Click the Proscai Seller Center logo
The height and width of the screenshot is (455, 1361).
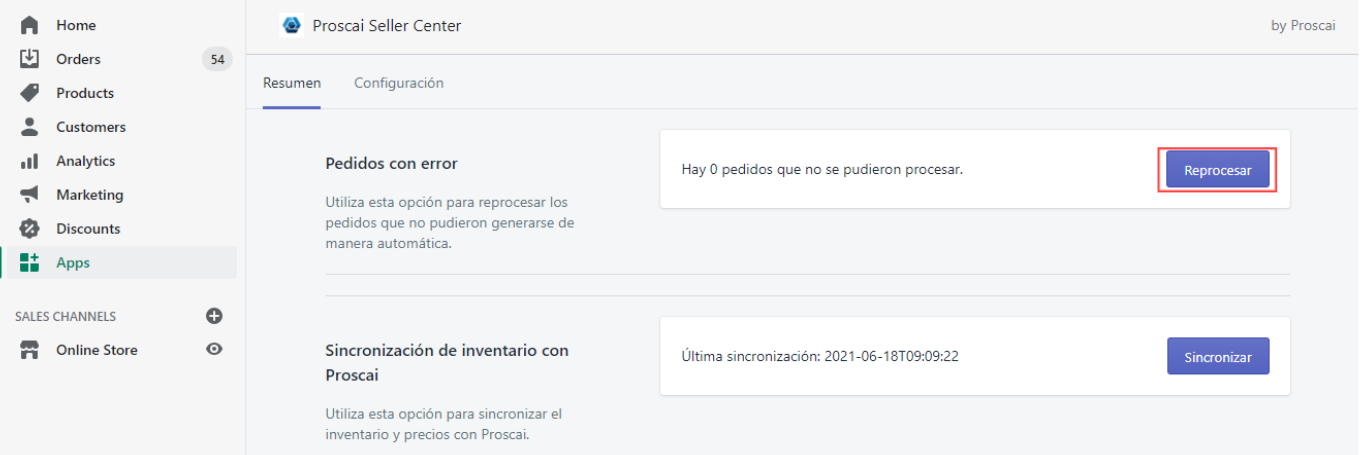point(291,26)
